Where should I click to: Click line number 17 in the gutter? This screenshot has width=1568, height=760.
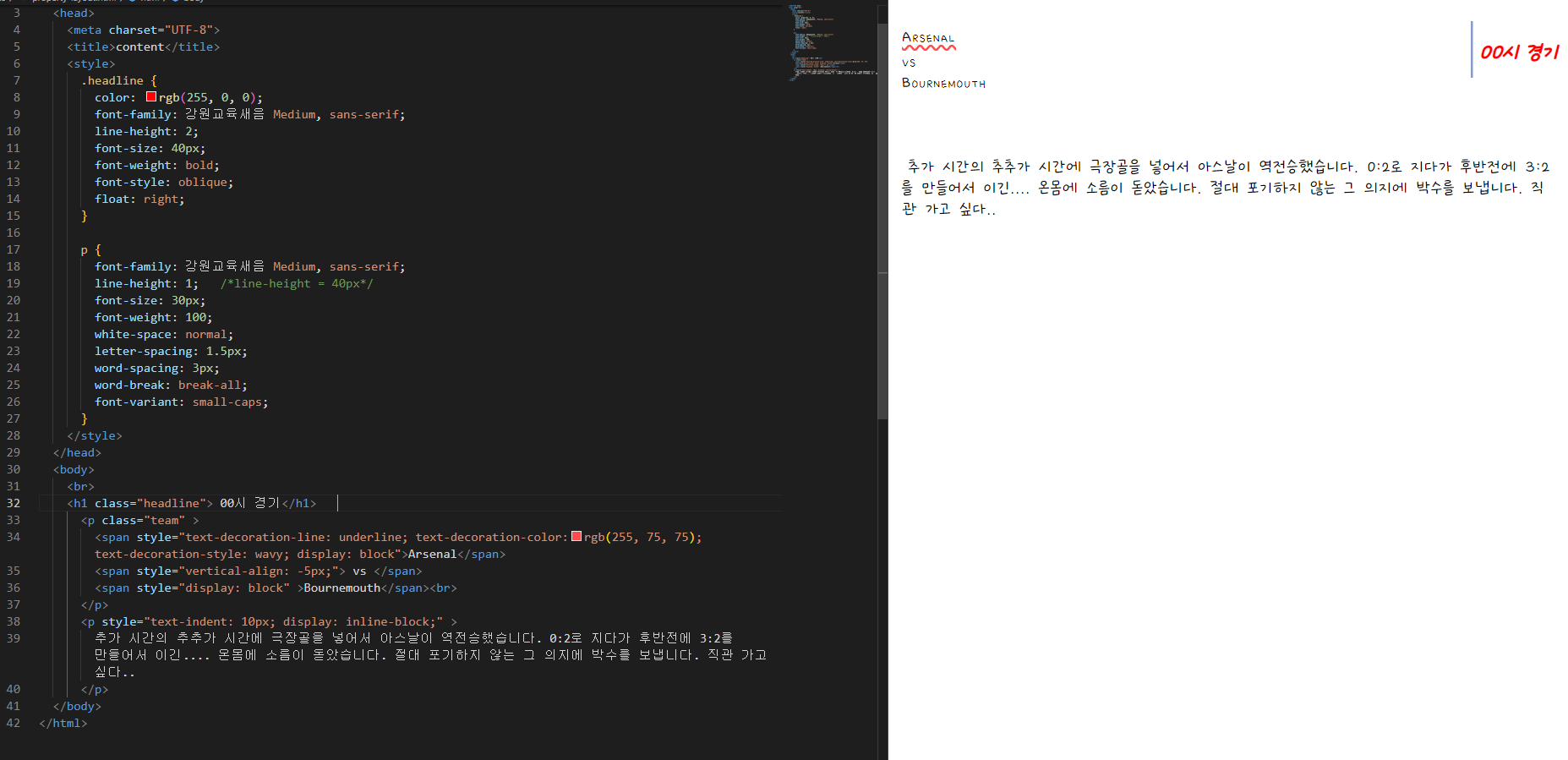pyautogui.click(x=14, y=249)
